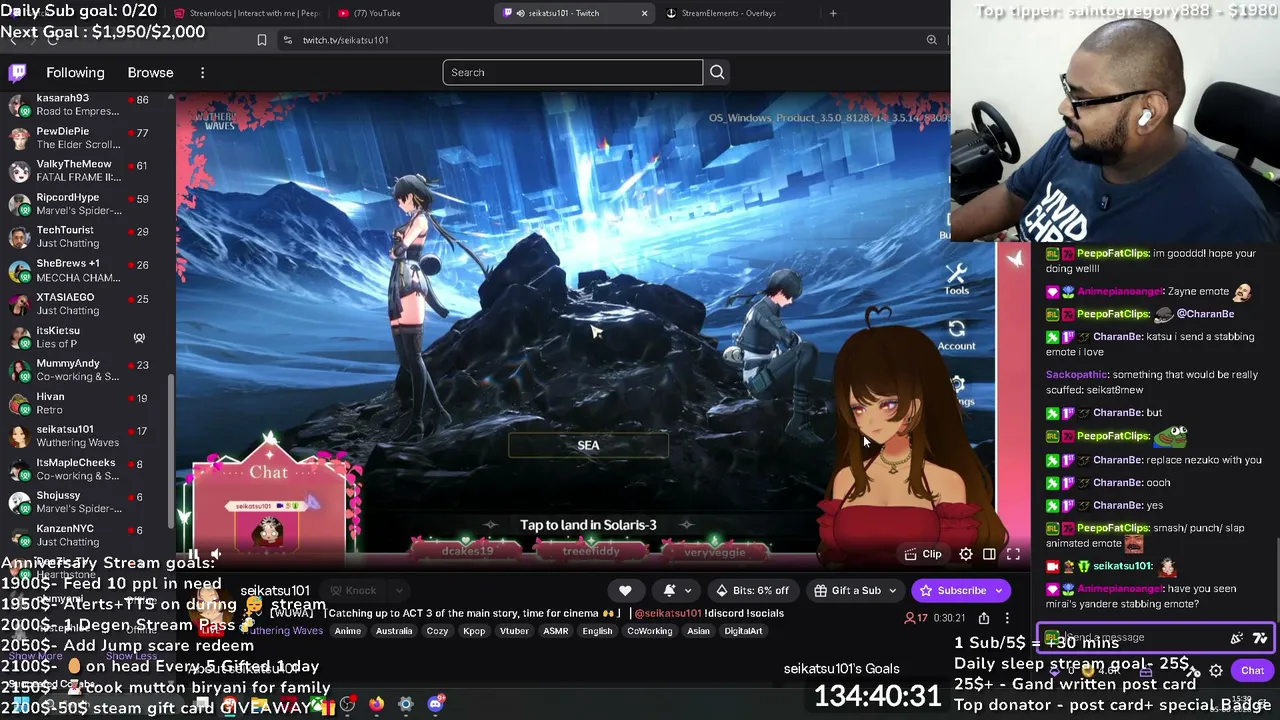Open a new browser tab
This screenshot has width=1280, height=720.
[x=833, y=13]
